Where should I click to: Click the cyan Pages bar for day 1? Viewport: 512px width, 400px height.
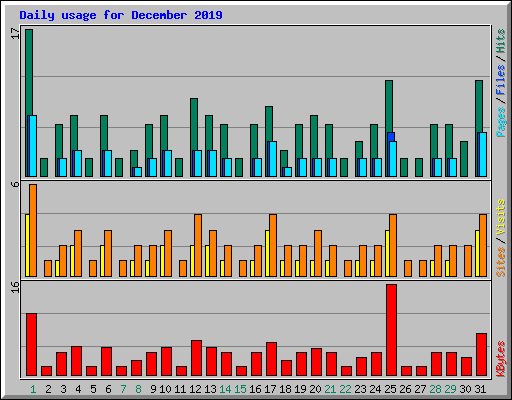[33, 146]
